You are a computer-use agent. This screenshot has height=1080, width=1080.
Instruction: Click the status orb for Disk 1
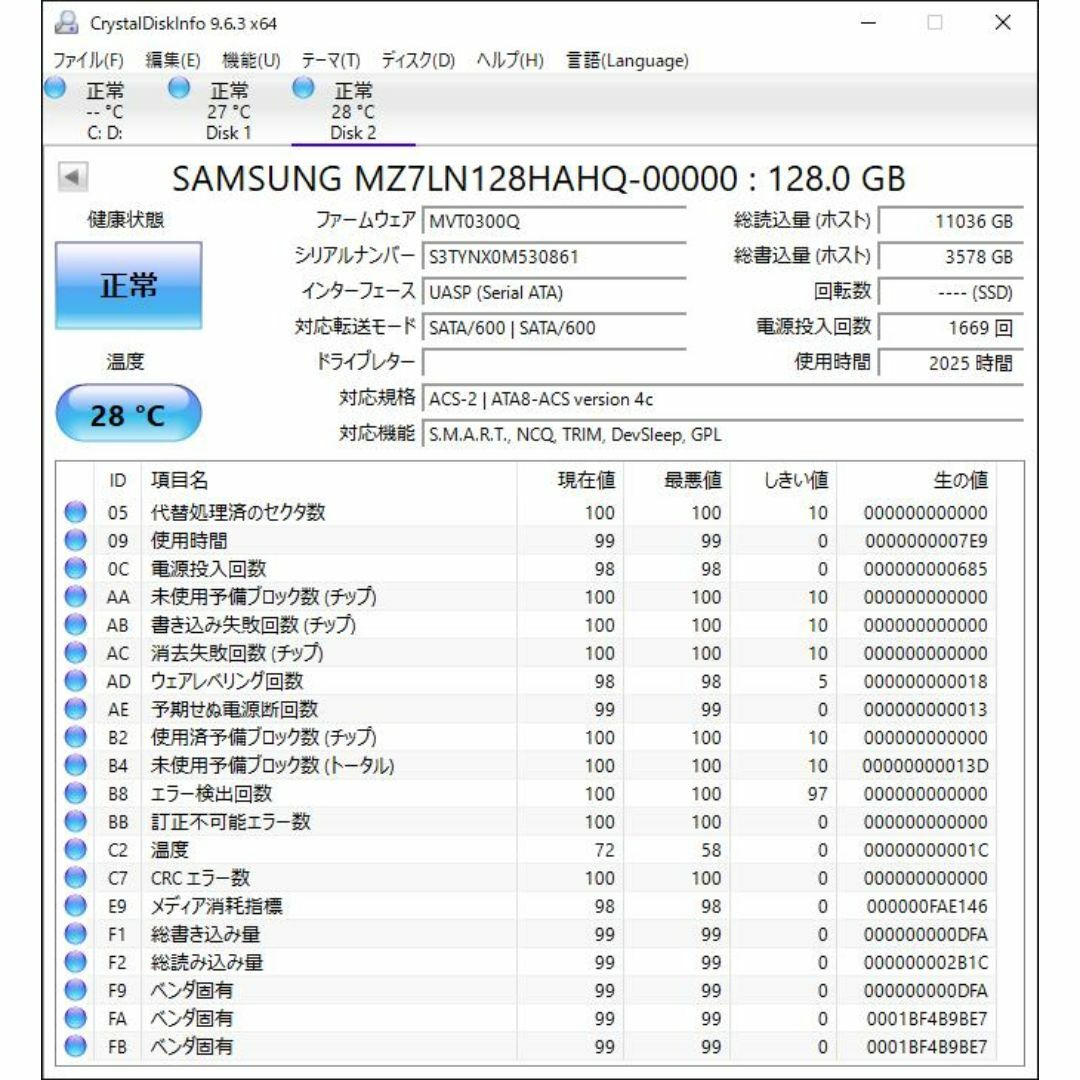pyautogui.click(x=179, y=88)
